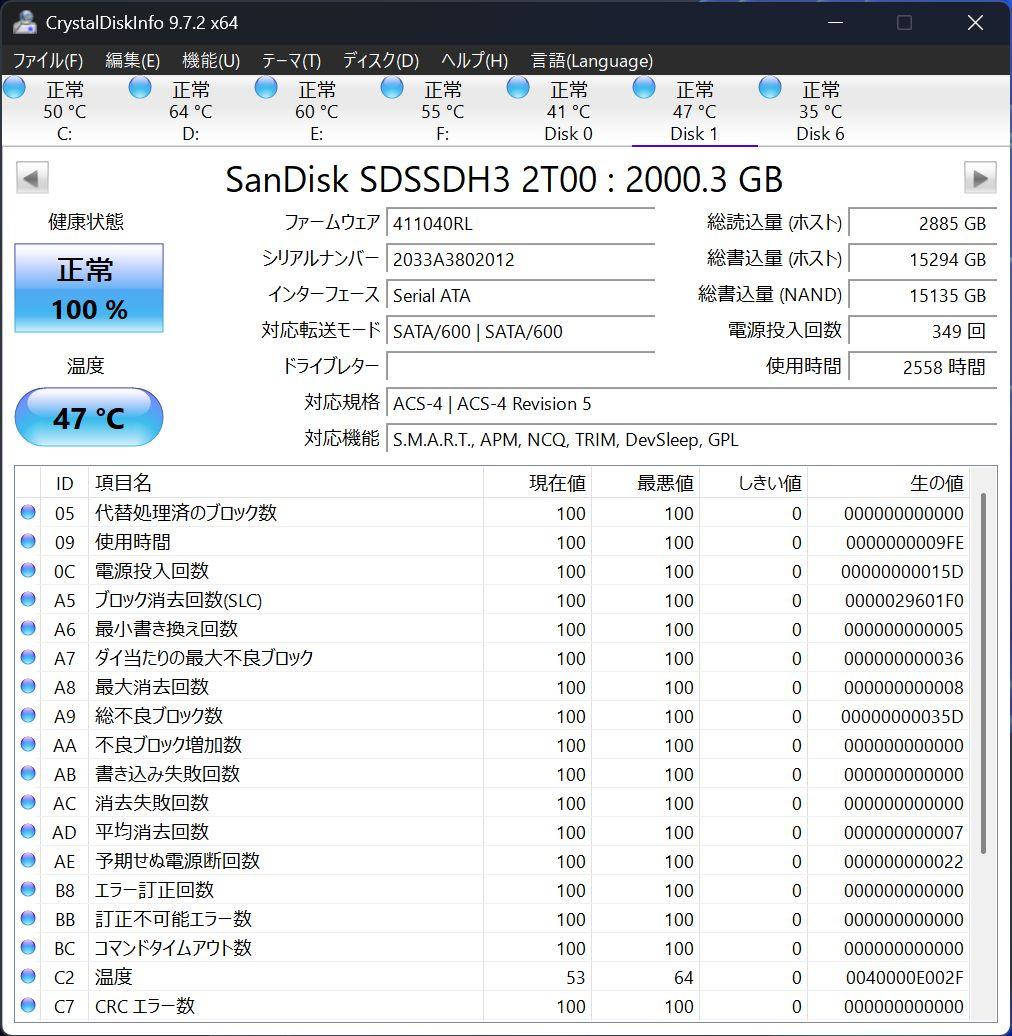Click the シリアルナンバー value field
This screenshot has width=1012, height=1036.
(520, 260)
